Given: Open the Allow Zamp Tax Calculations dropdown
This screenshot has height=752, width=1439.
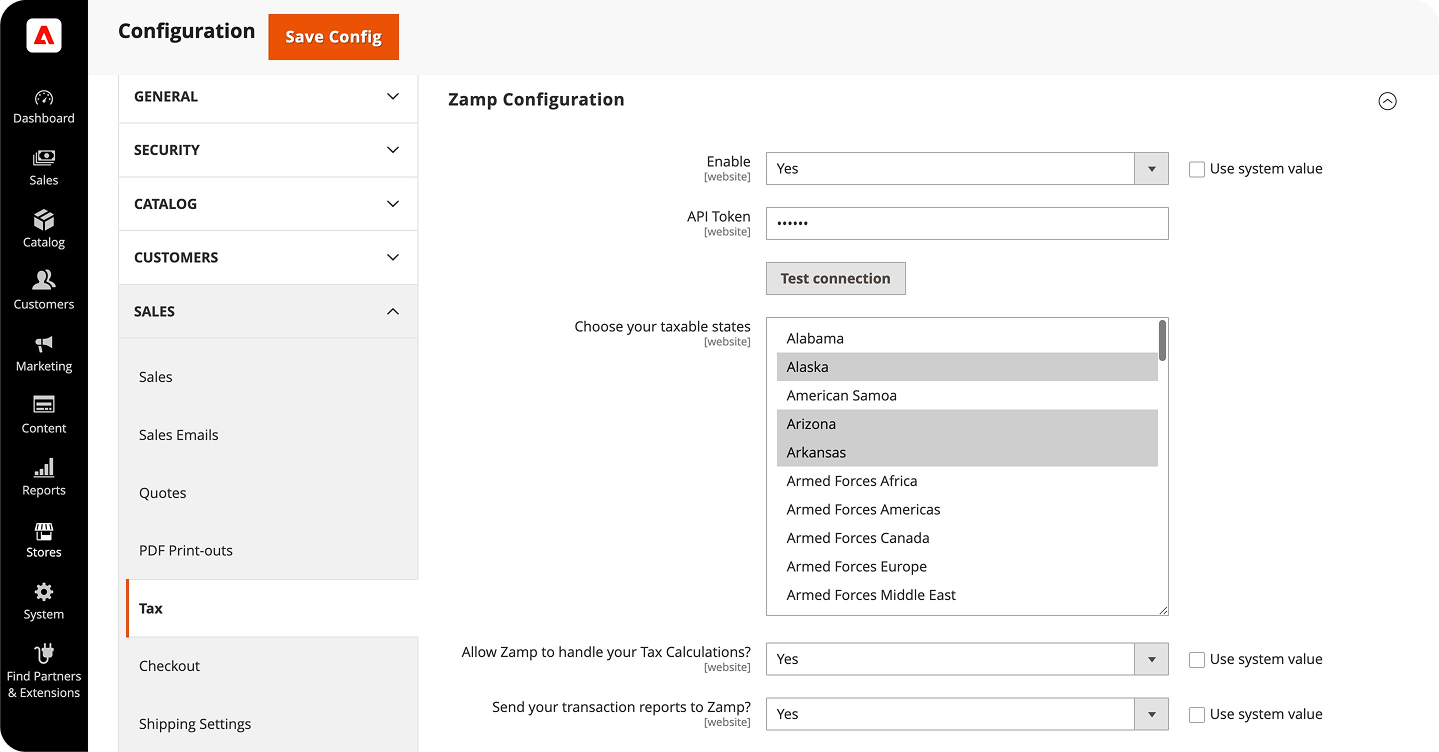Looking at the screenshot, I should tap(967, 659).
